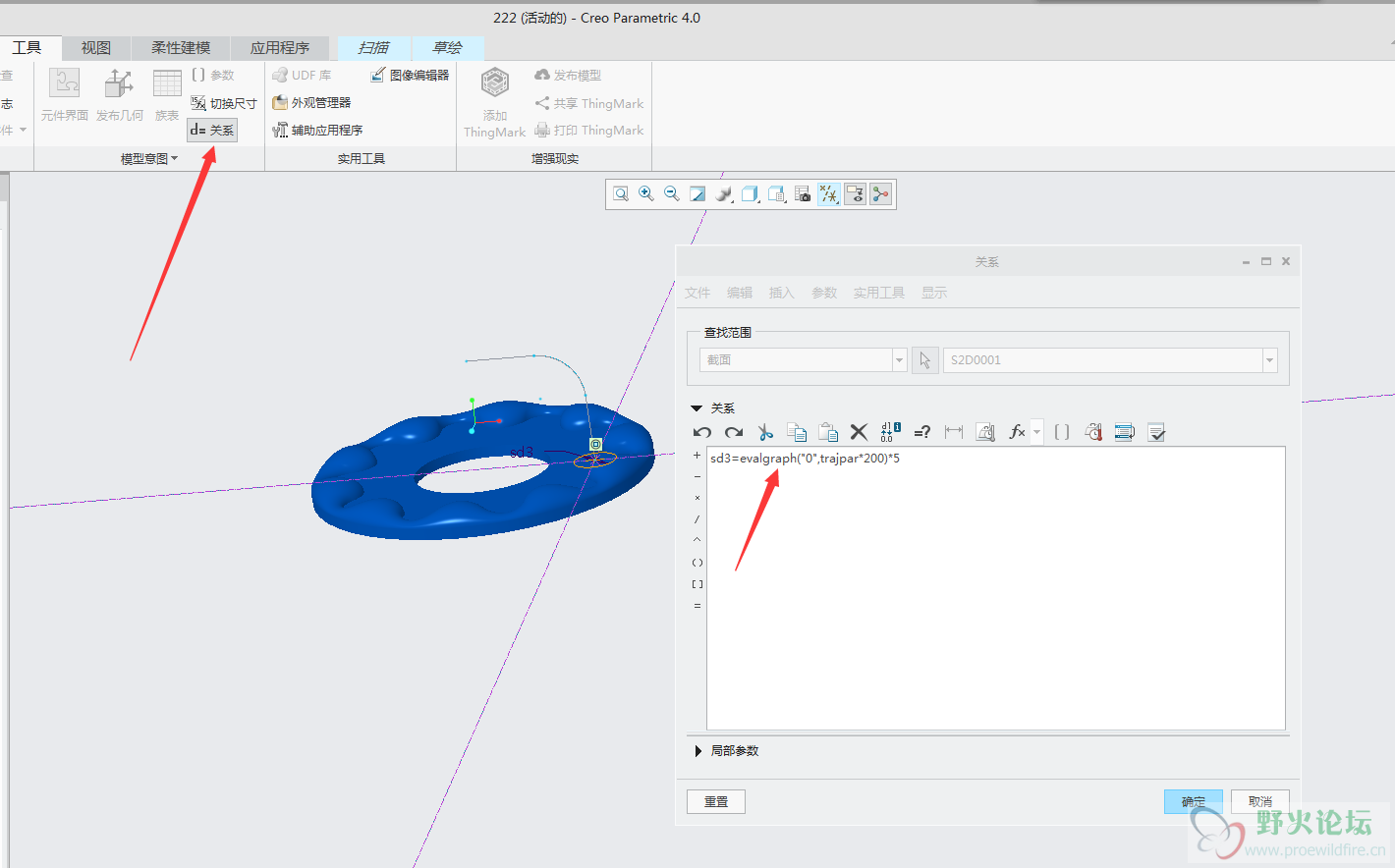Open 外观管理器 appearance manager
Image resolution: width=1395 pixels, height=868 pixels.
coord(311,102)
